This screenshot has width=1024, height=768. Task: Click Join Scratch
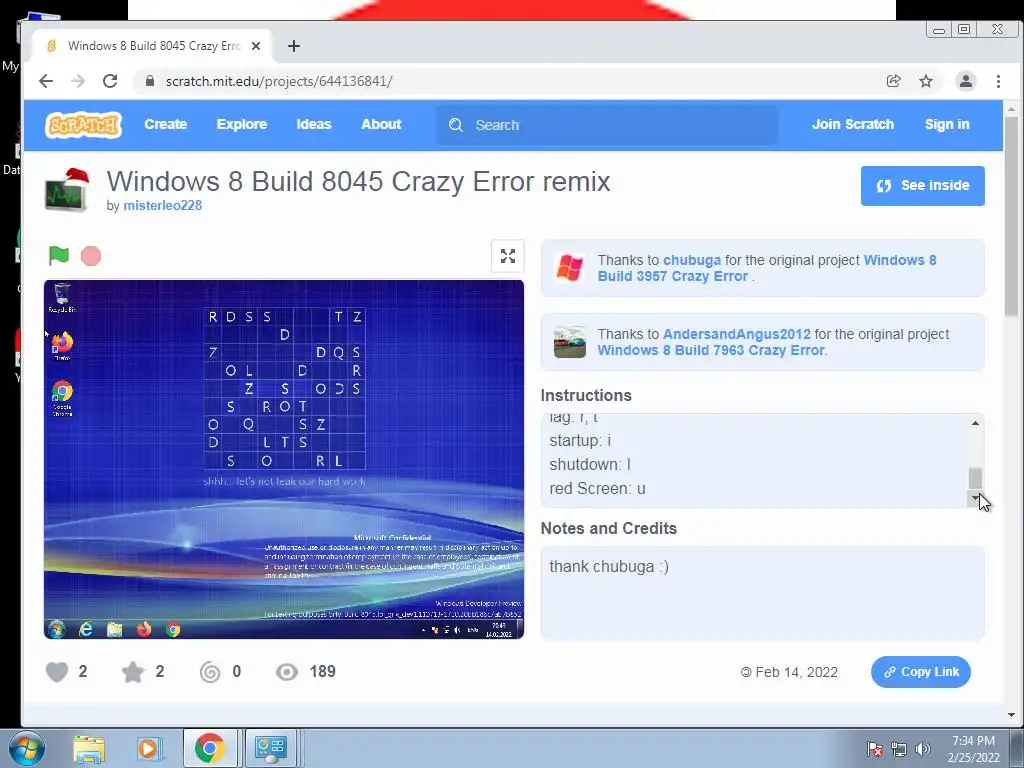pyautogui.click(x=853, y=124)
